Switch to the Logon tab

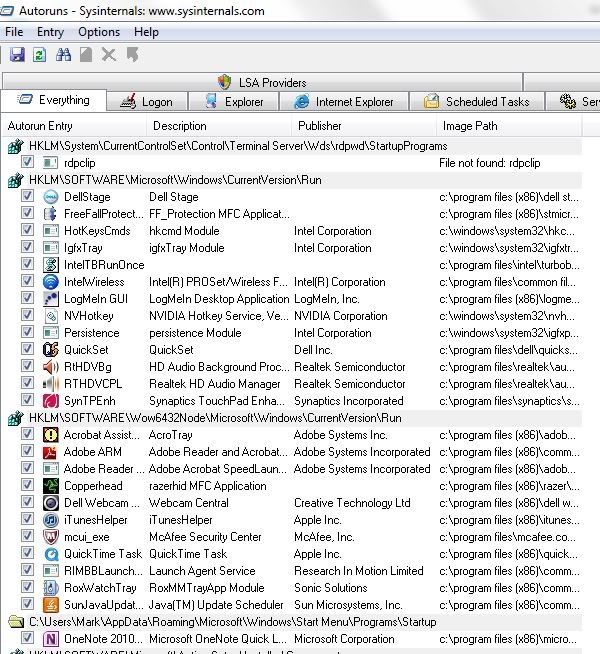click(147, 102)
